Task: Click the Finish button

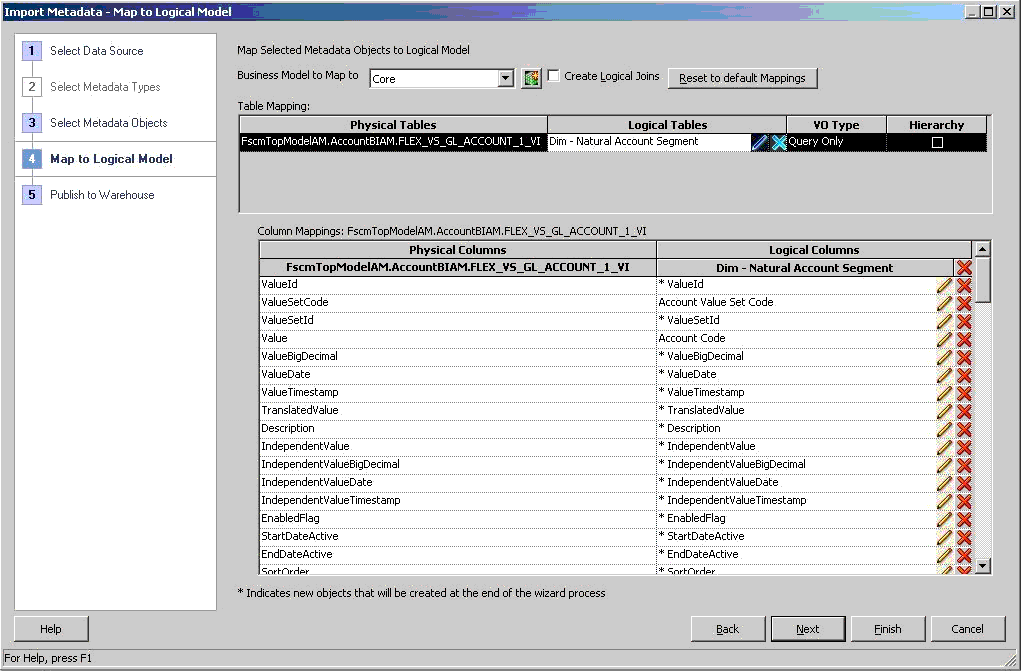Action: tap(888, 629)
